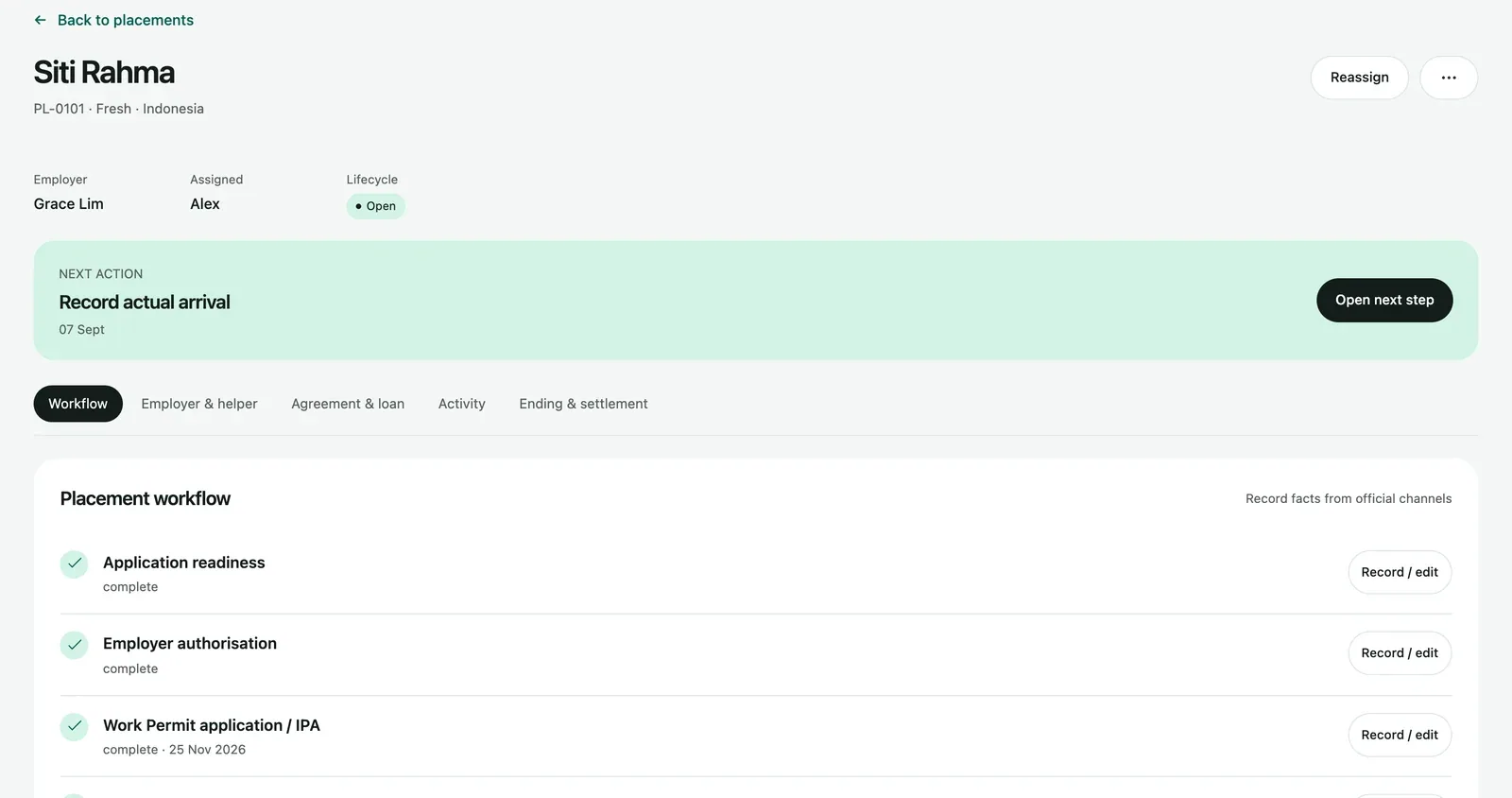The height and width of the screenshot is (798, 1512).
Task: Click Record / edit for Application readiness
Action: pyautogui.click(x=1400, y=572)
